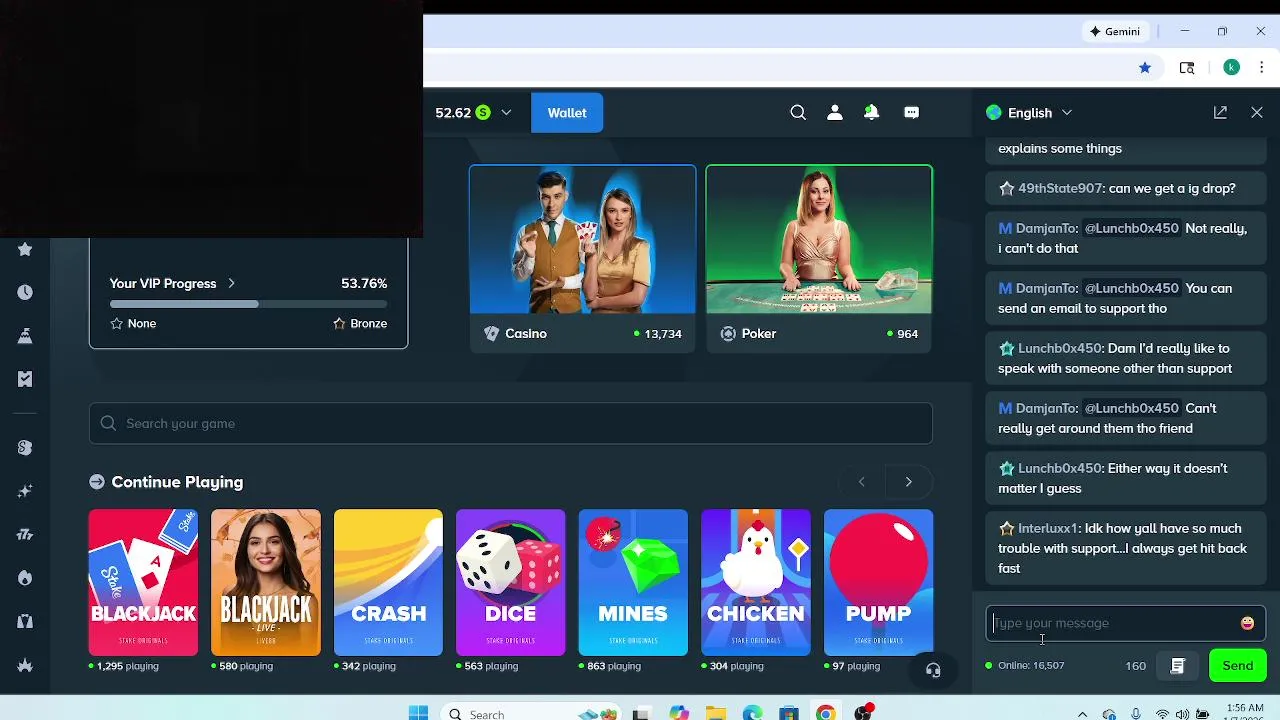Click Online: 16,507 chat status
The image size is (1280, 720).
(x=1025, y=665)
